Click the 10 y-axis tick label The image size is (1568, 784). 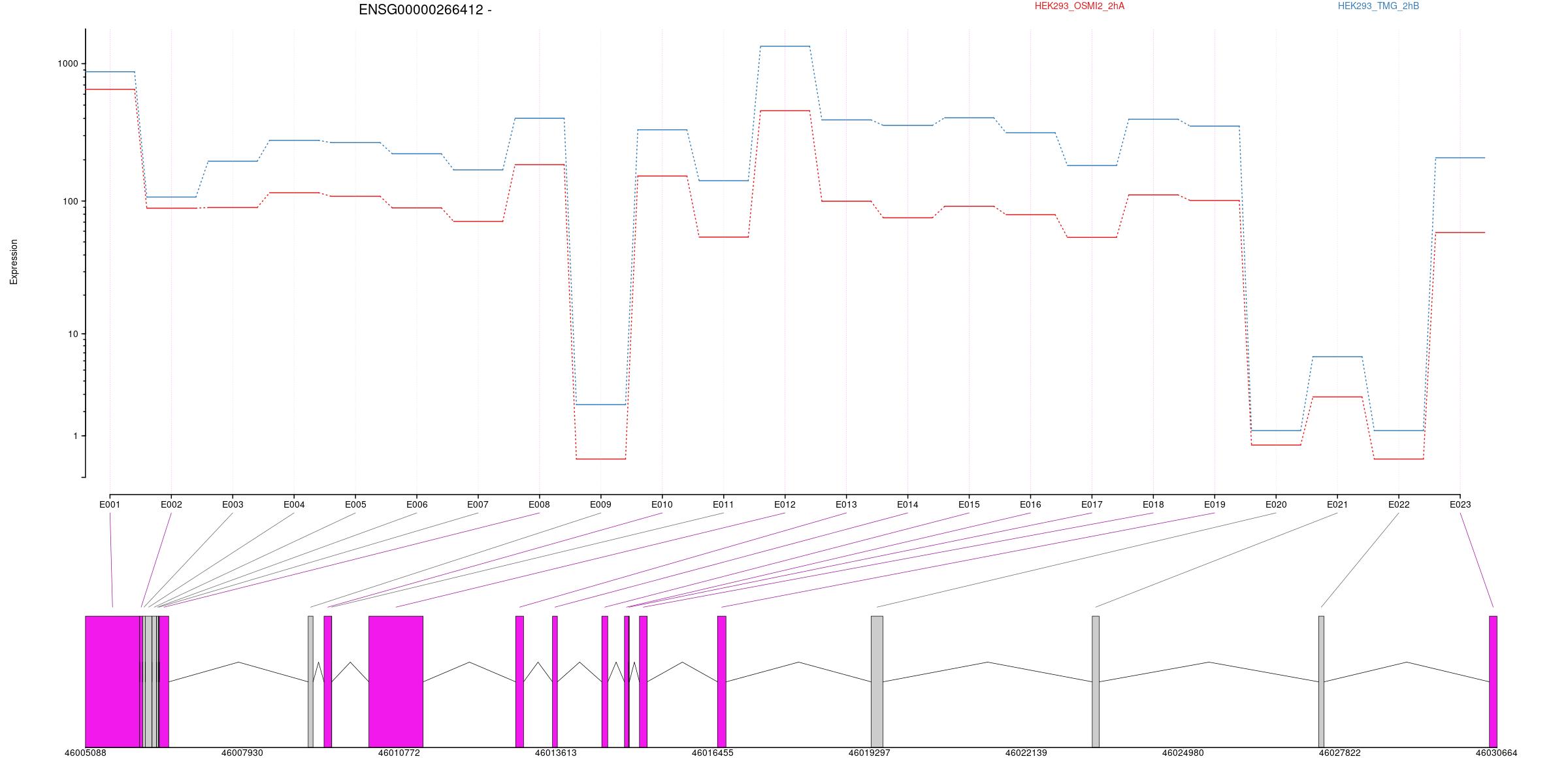point(73,334)
